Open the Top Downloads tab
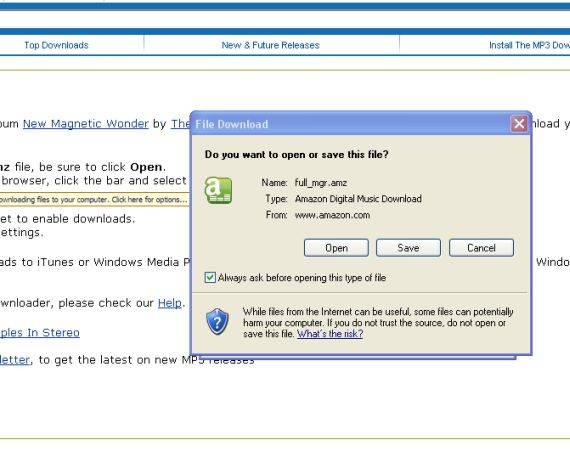 click(56, 45)
